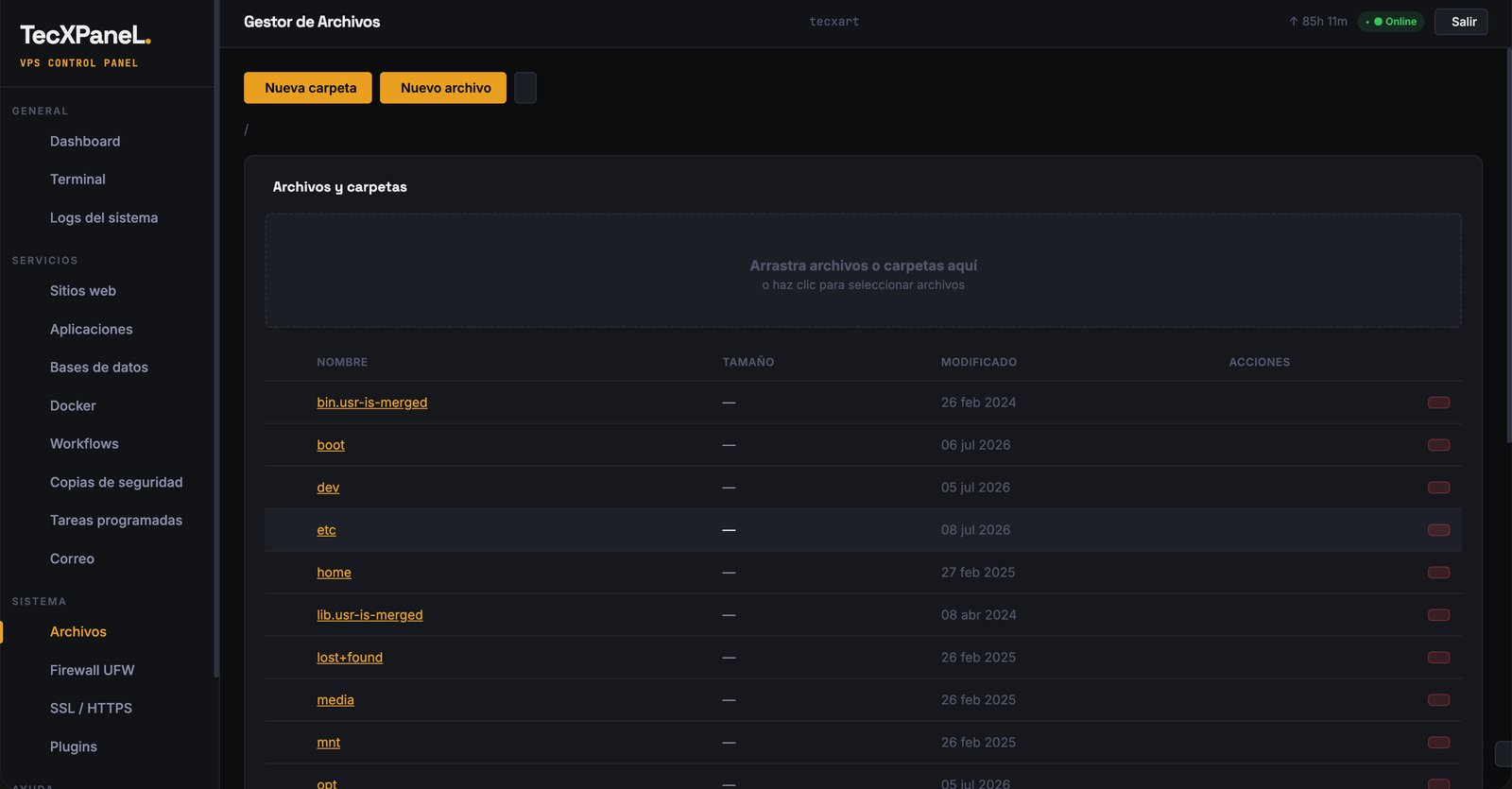The width and height of the screenshot is (1512, 789).
Task: Click the red action button in media row
Action: tap(1438, 700)
